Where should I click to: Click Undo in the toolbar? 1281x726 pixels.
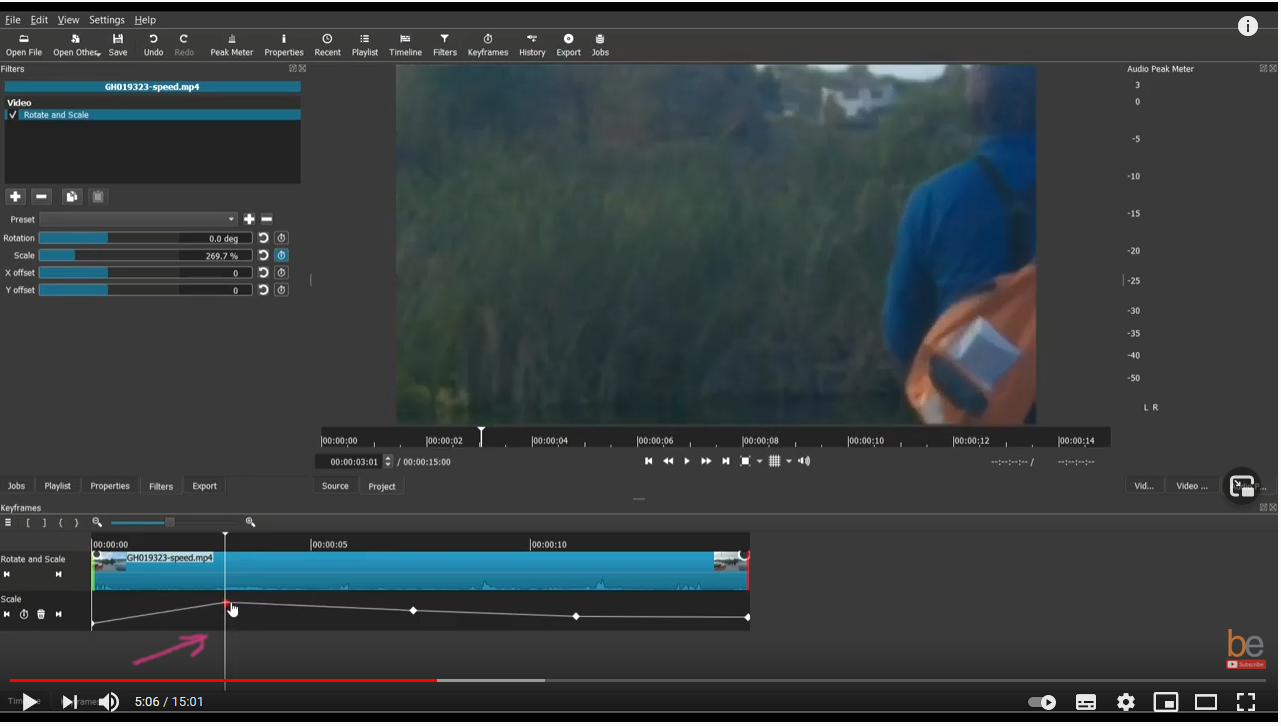pos(153,44)
